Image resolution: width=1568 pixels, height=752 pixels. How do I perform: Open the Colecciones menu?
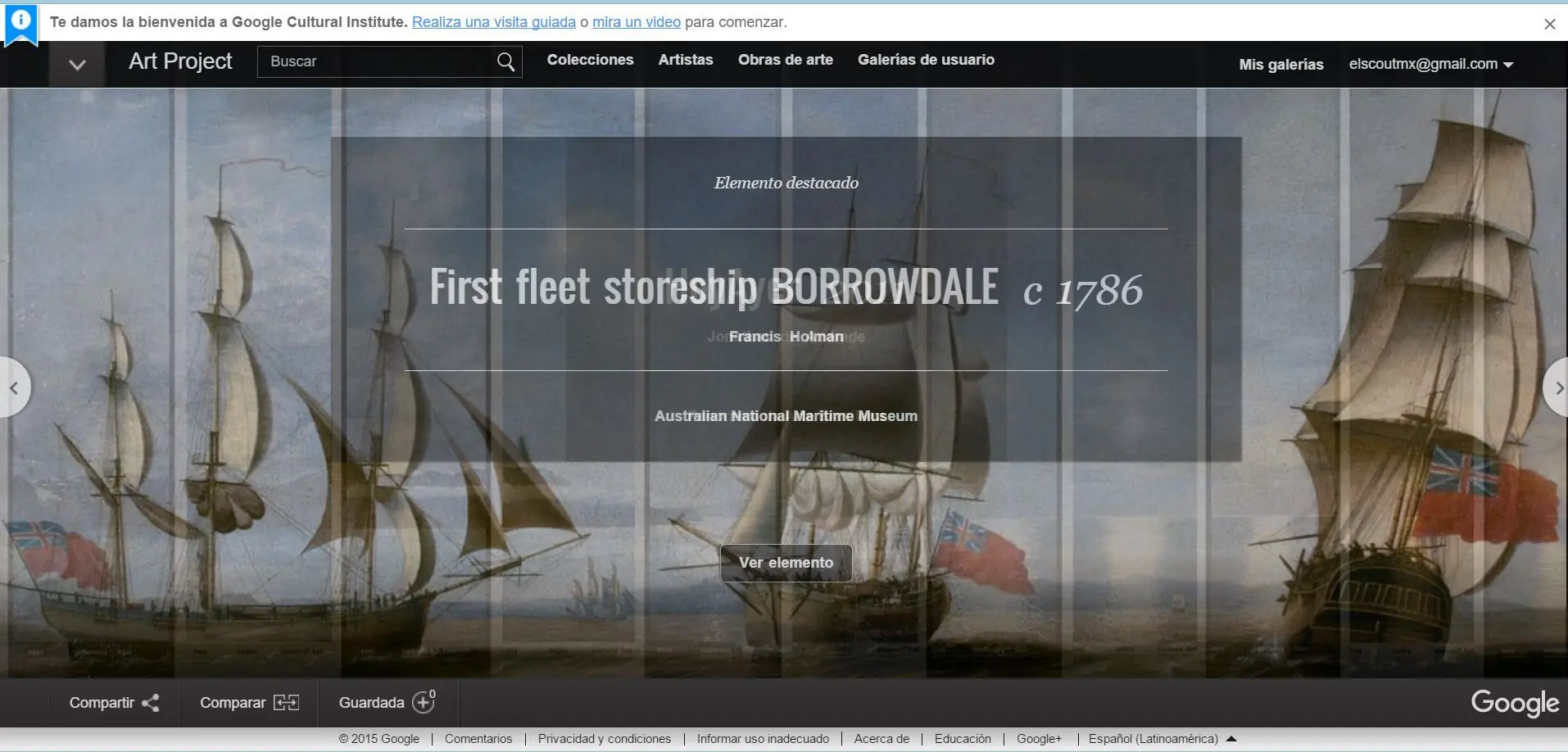(590, 60)
